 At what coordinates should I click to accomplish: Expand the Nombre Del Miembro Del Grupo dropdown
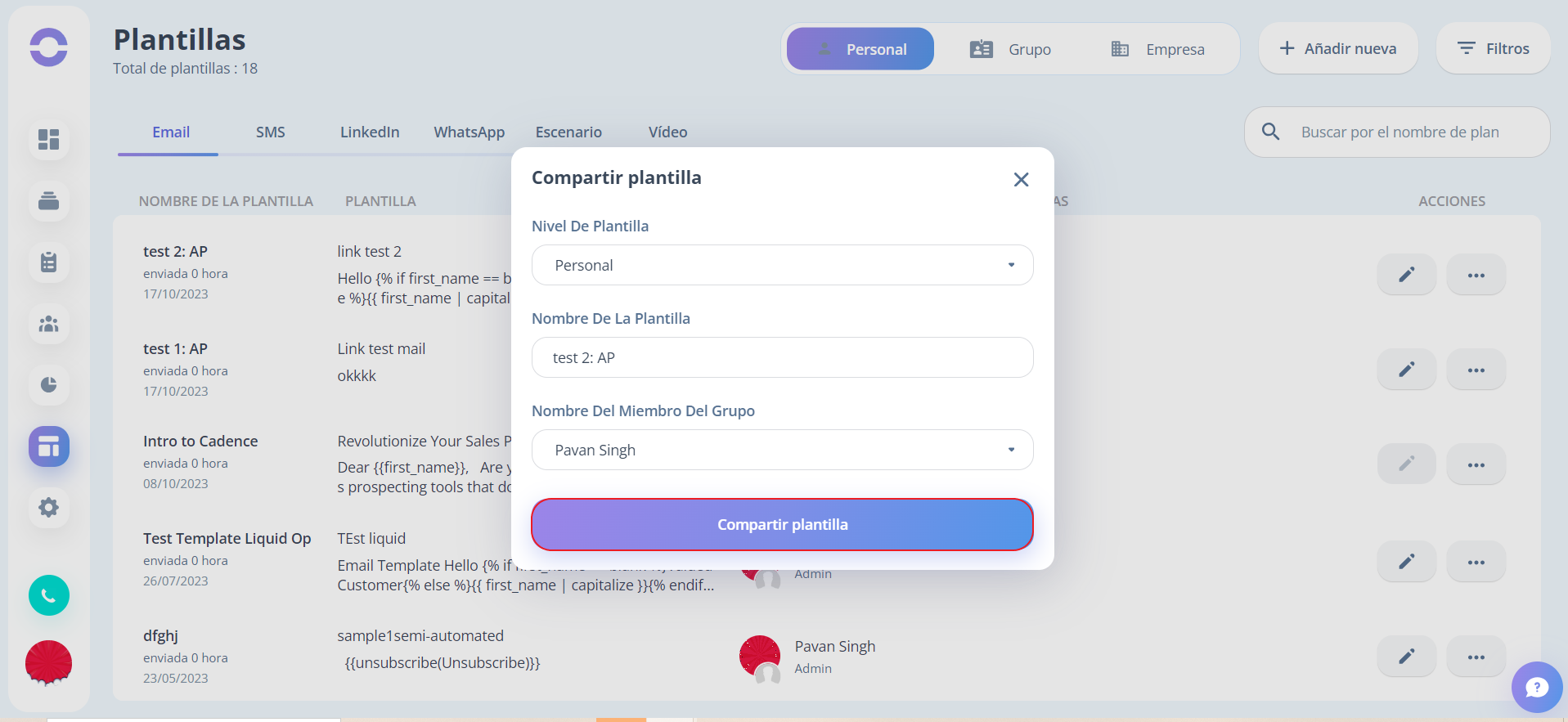coord(782,450)
